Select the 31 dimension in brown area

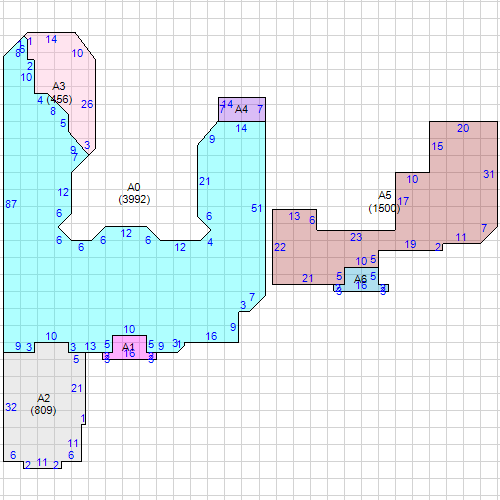(x=489, y=174)
